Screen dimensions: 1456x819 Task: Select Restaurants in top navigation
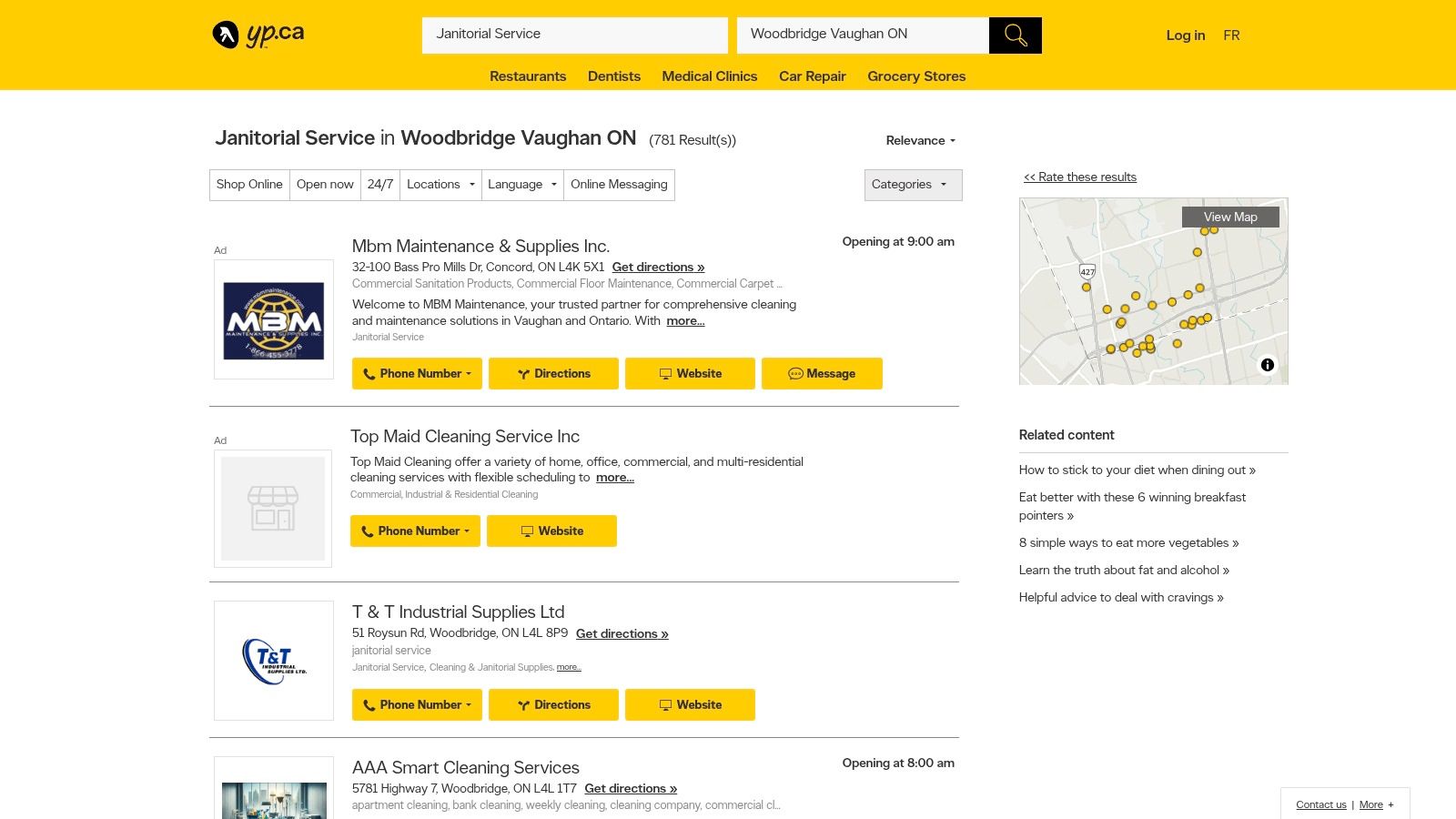pyautogui.click(x=528, y=76)
